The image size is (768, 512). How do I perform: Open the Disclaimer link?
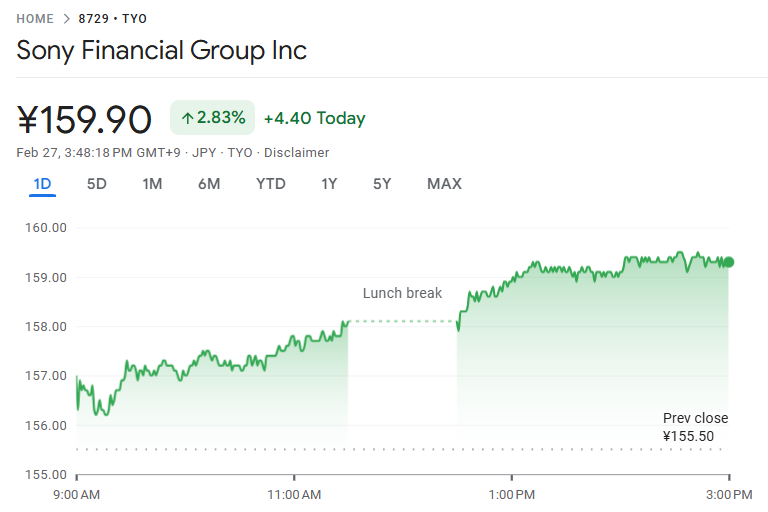[296, 153]
